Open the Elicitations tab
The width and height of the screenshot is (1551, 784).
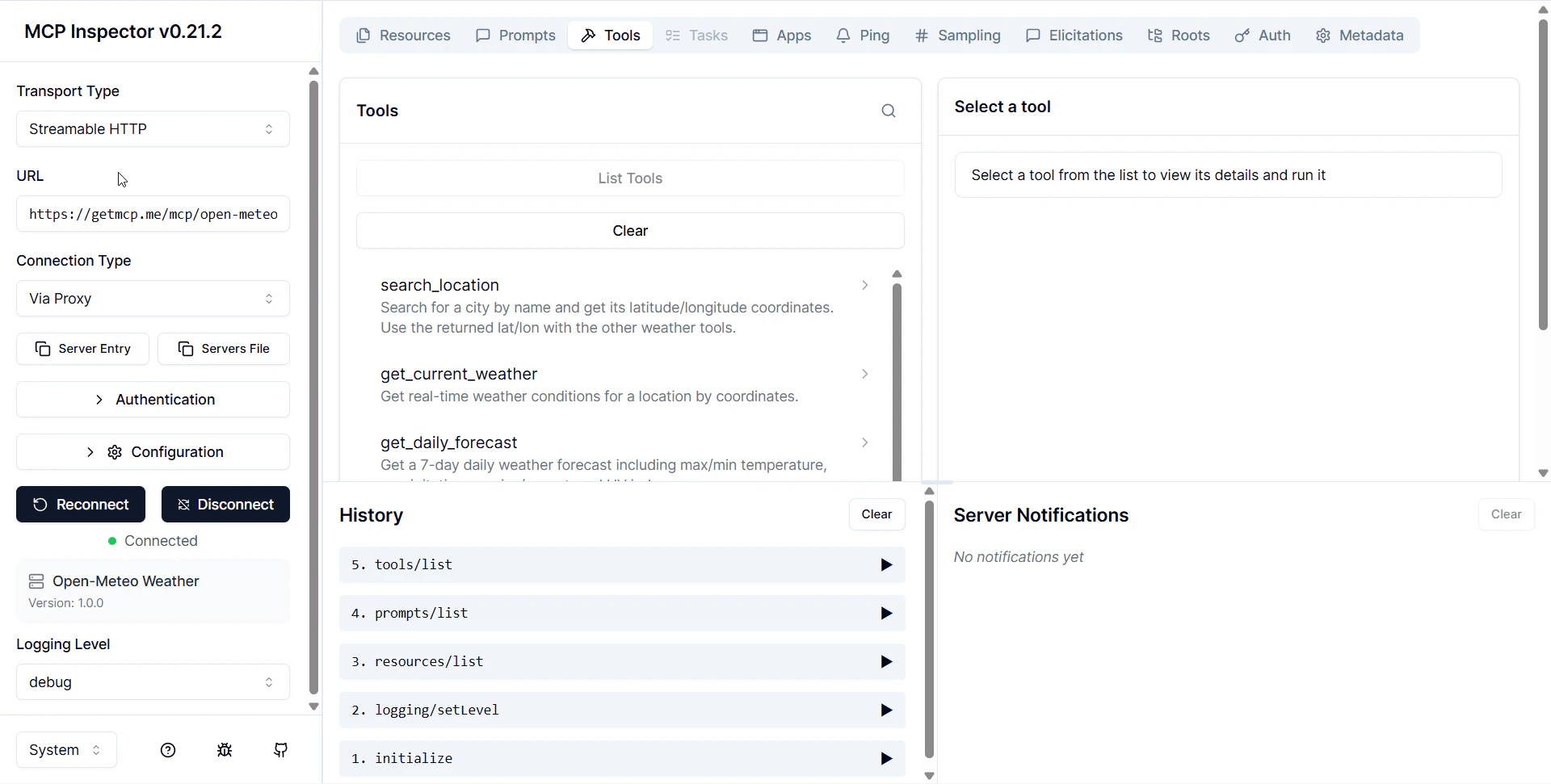(1074, 36)
